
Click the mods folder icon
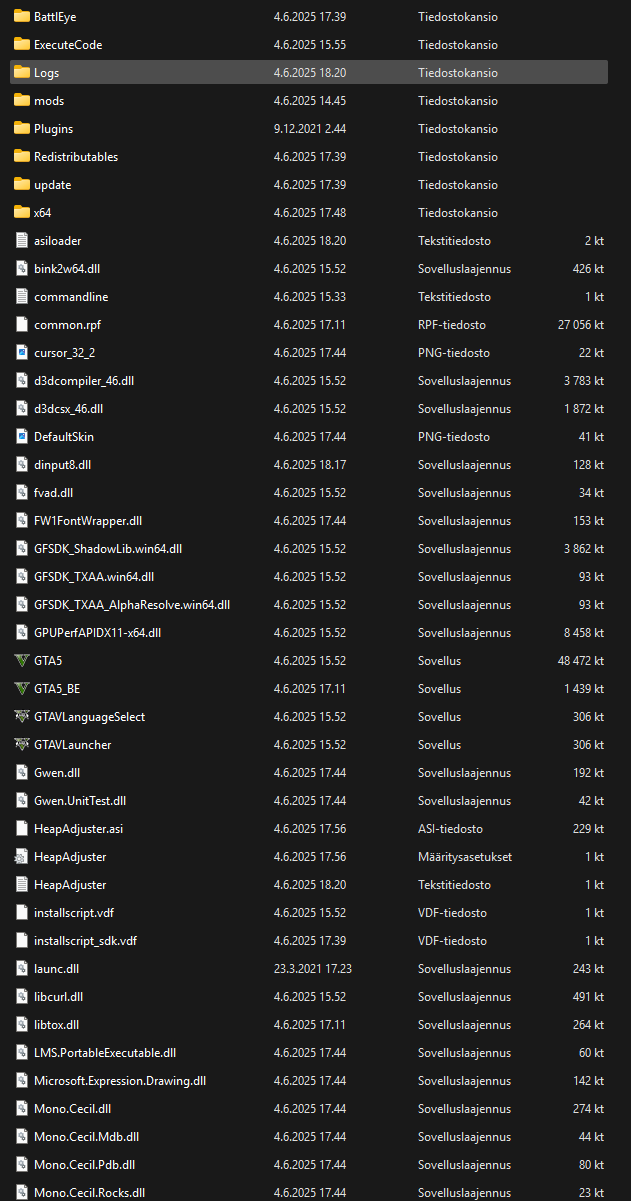[22, 101]
